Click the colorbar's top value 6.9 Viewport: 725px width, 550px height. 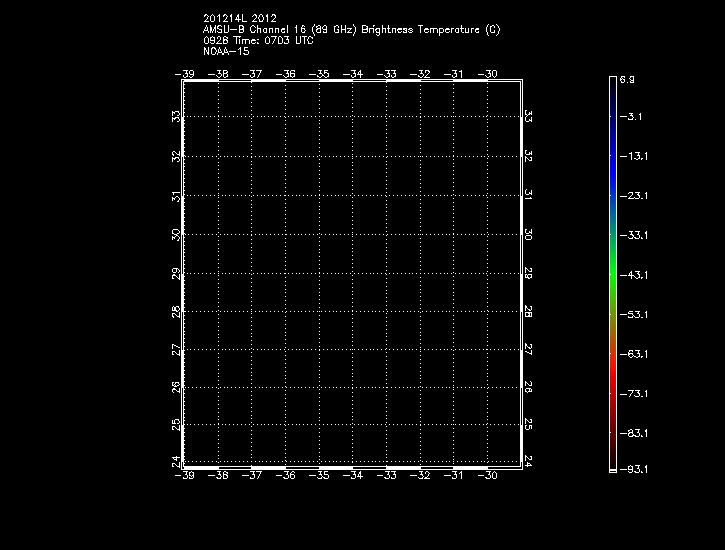pyautogui.click(x=627, y=78)
